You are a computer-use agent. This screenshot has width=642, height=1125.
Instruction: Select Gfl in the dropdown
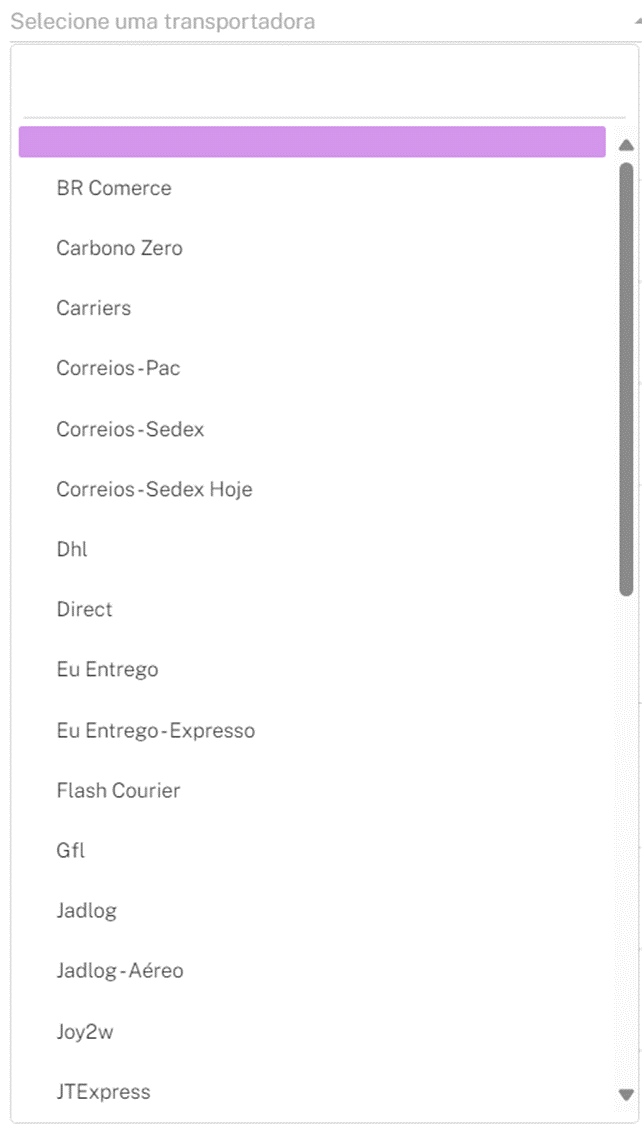click(70, 850)
